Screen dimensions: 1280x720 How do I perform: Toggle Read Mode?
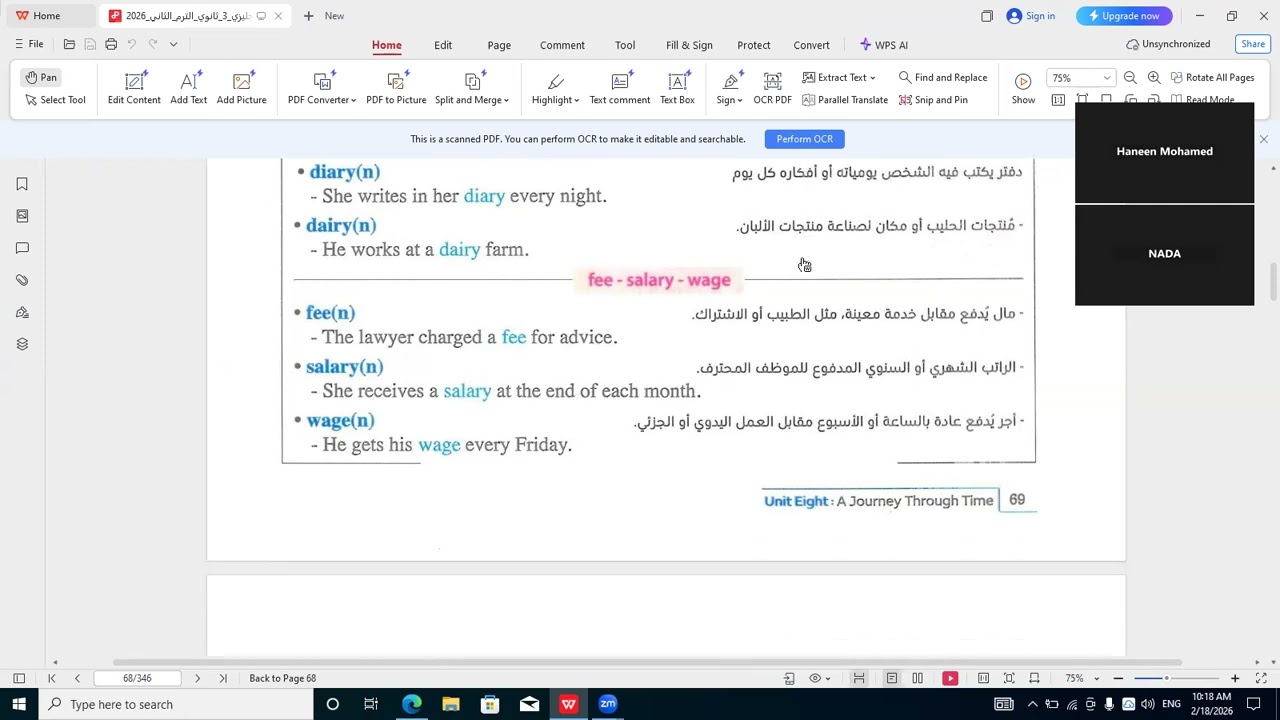point(1201,100)
